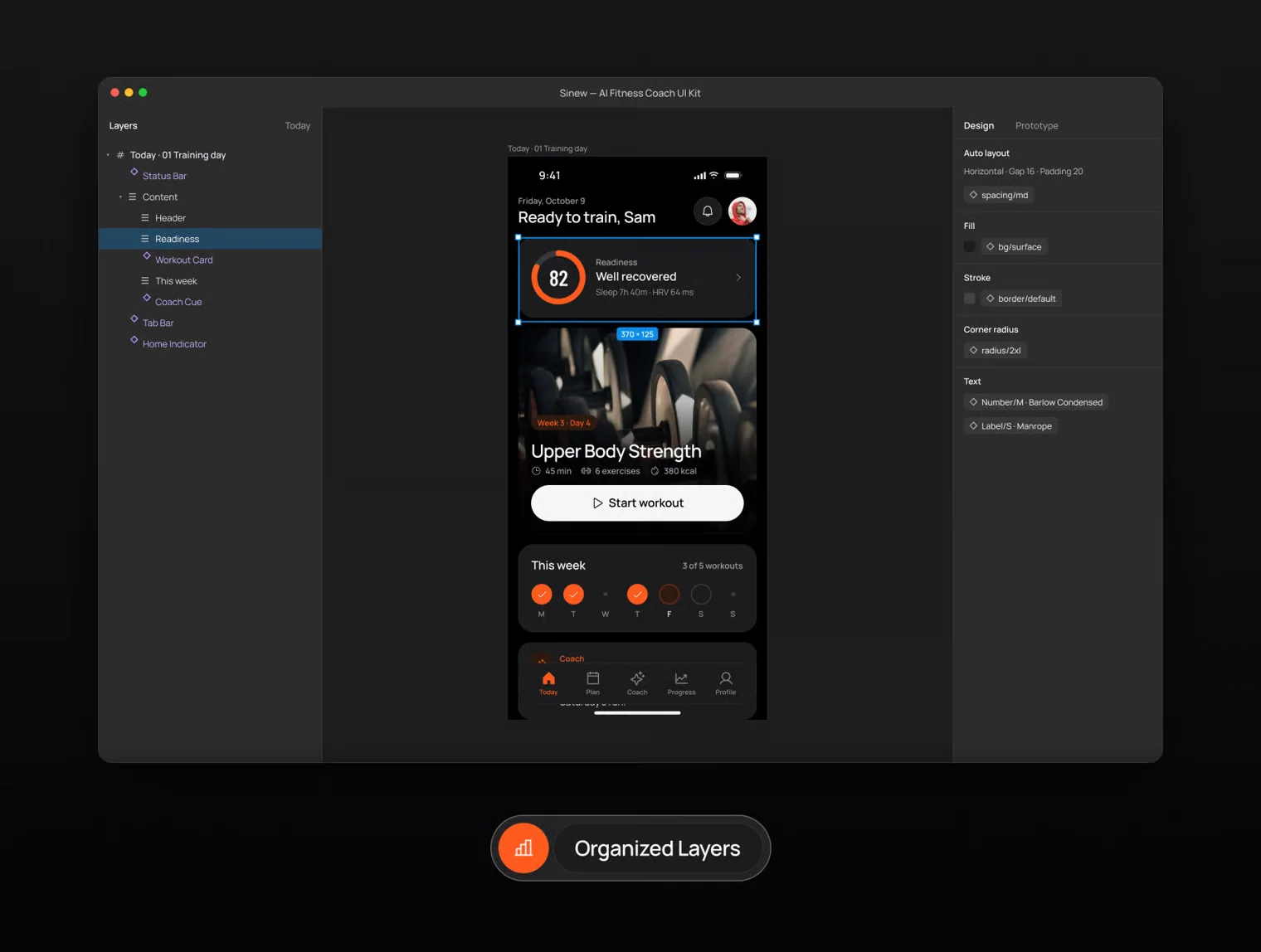Click the radius/2xl variable chip

(996, 351)
